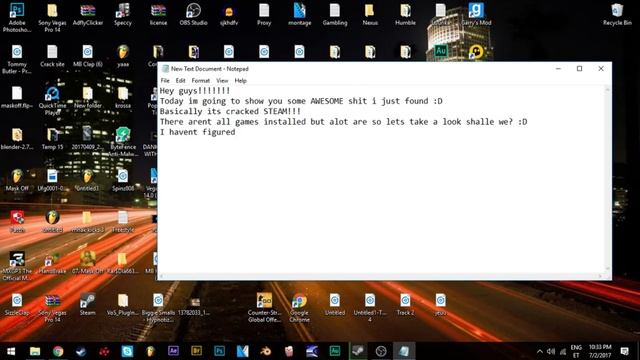Select the krossa folder
Viewport: 640px width, 360px height.
[x=123, y=97]
